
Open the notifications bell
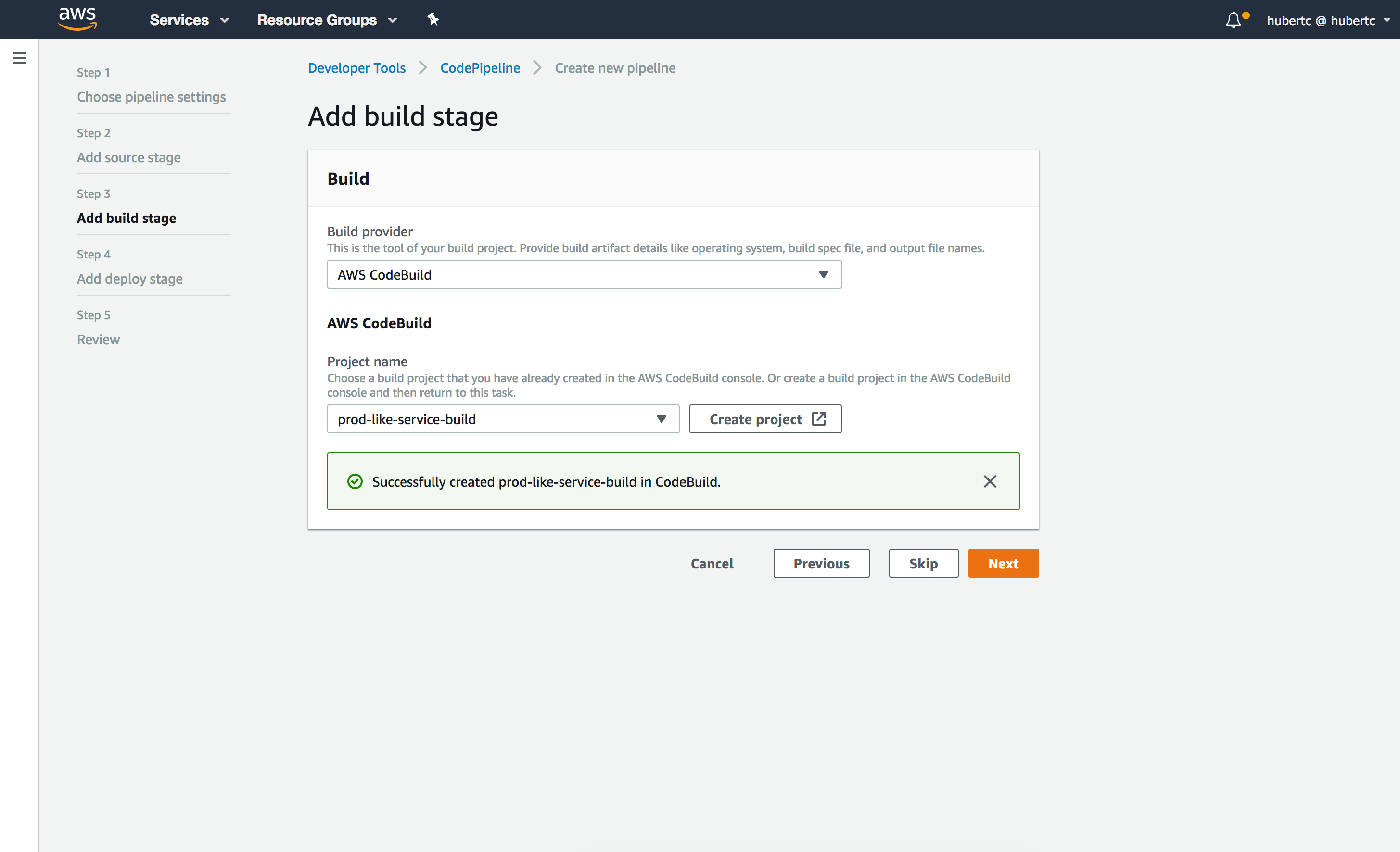pyautogui.click(x=1233, y=21)
